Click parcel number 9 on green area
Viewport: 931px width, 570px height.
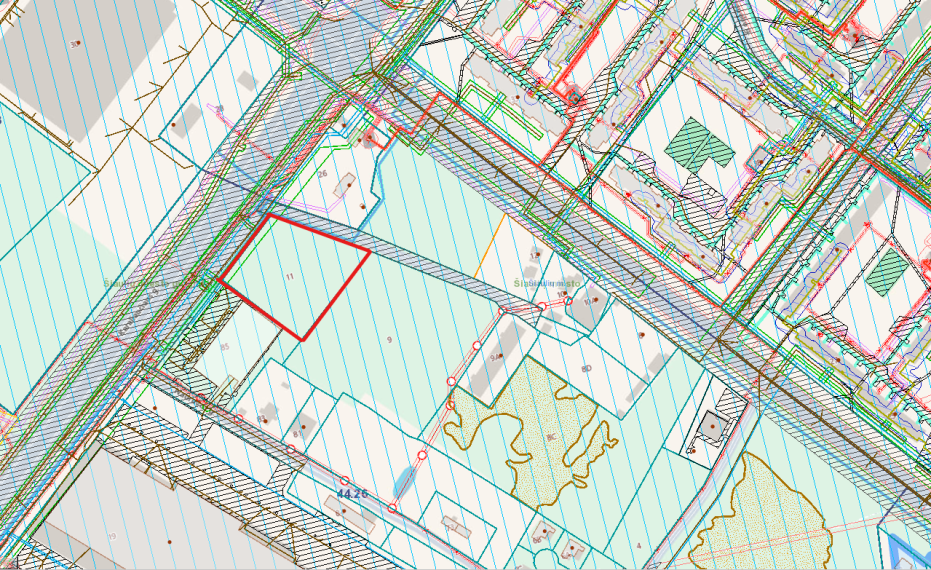390,340
